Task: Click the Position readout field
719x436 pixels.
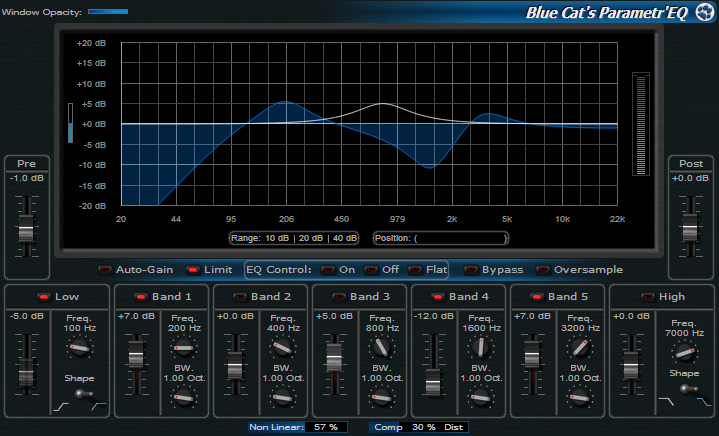Action: 441,238
